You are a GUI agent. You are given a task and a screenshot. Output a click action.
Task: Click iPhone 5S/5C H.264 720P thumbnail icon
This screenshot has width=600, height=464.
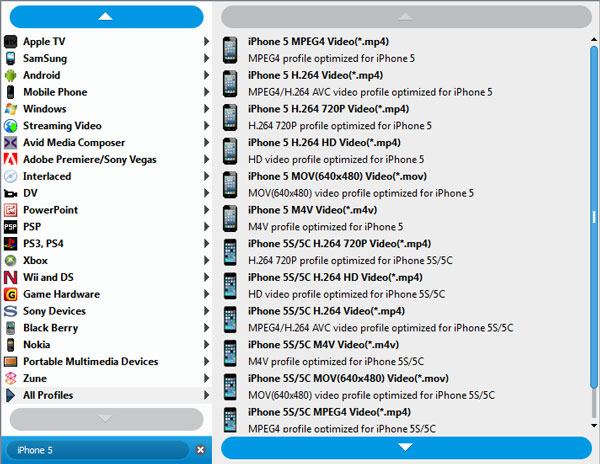[x=230, y=252]
